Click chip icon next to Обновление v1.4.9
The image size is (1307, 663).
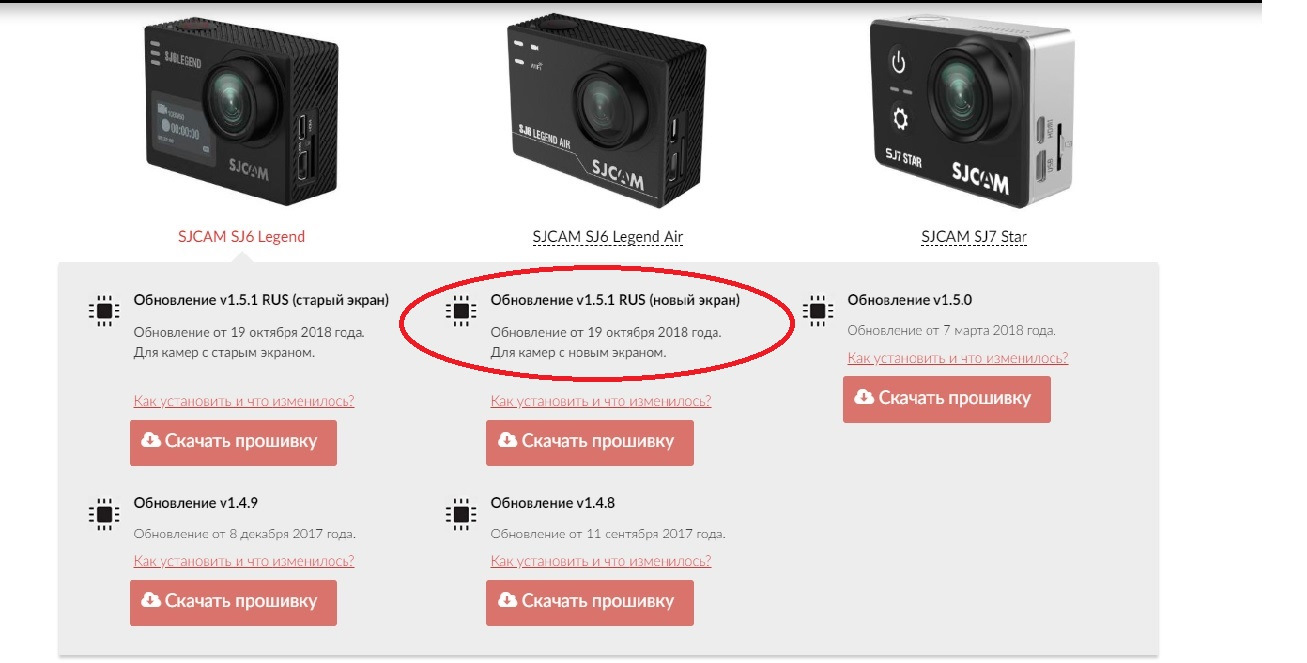pyautogui.click(x=102, y=514)
